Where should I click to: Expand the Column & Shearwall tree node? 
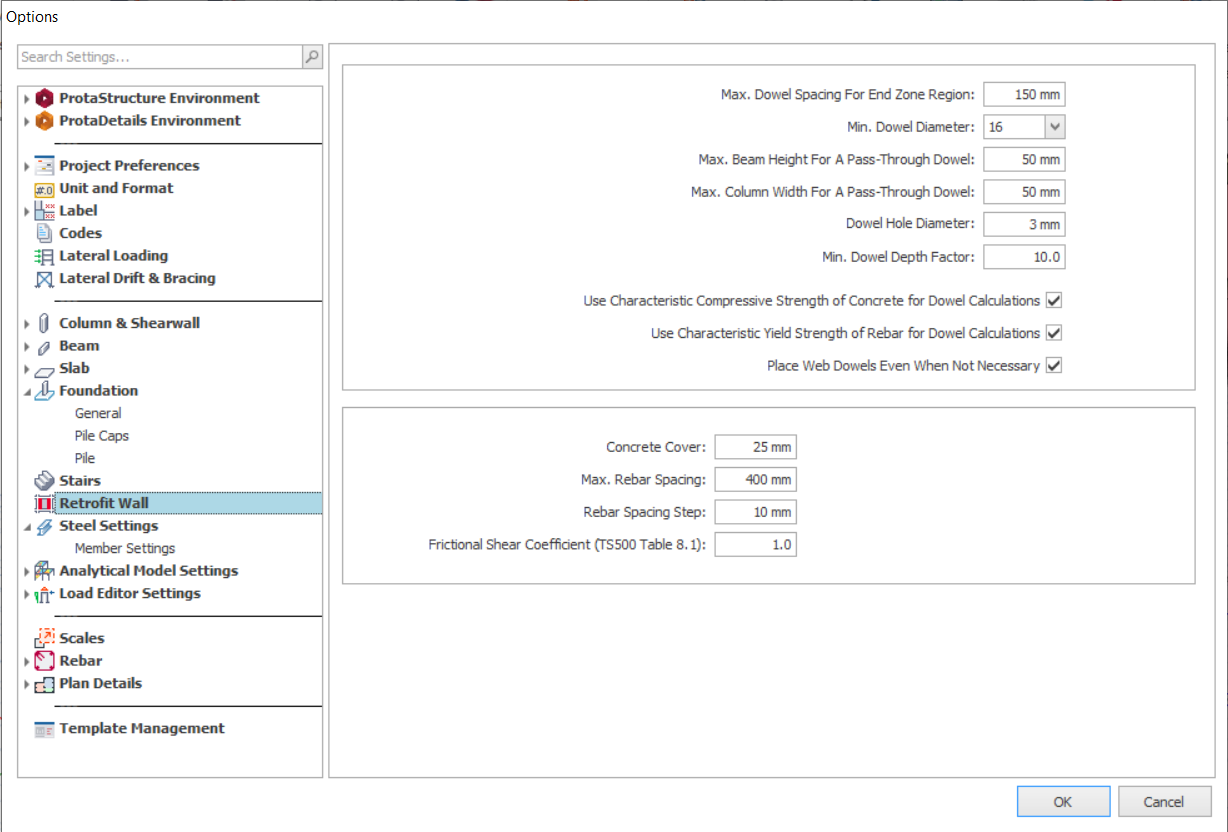point(27,324)
